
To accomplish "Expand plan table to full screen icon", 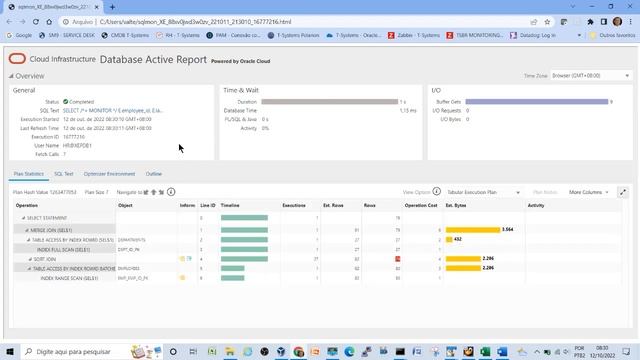I will [623, 192].
